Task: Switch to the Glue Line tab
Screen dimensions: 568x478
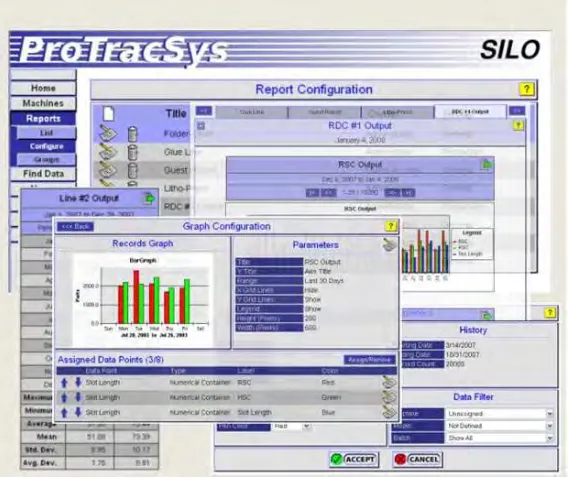Action: coord(252,112)
